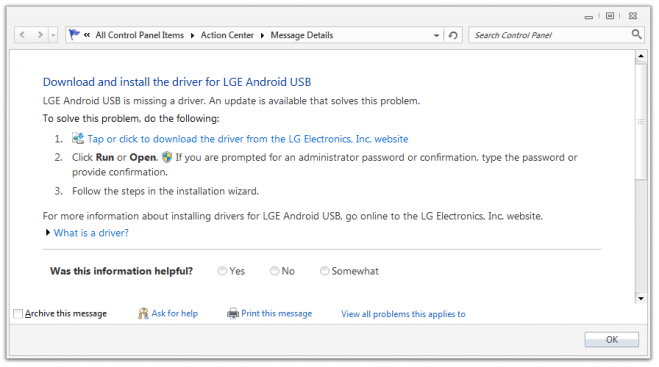Expand What is a driver? triangle
Viewport: 659px width, 367px height.
48,232
